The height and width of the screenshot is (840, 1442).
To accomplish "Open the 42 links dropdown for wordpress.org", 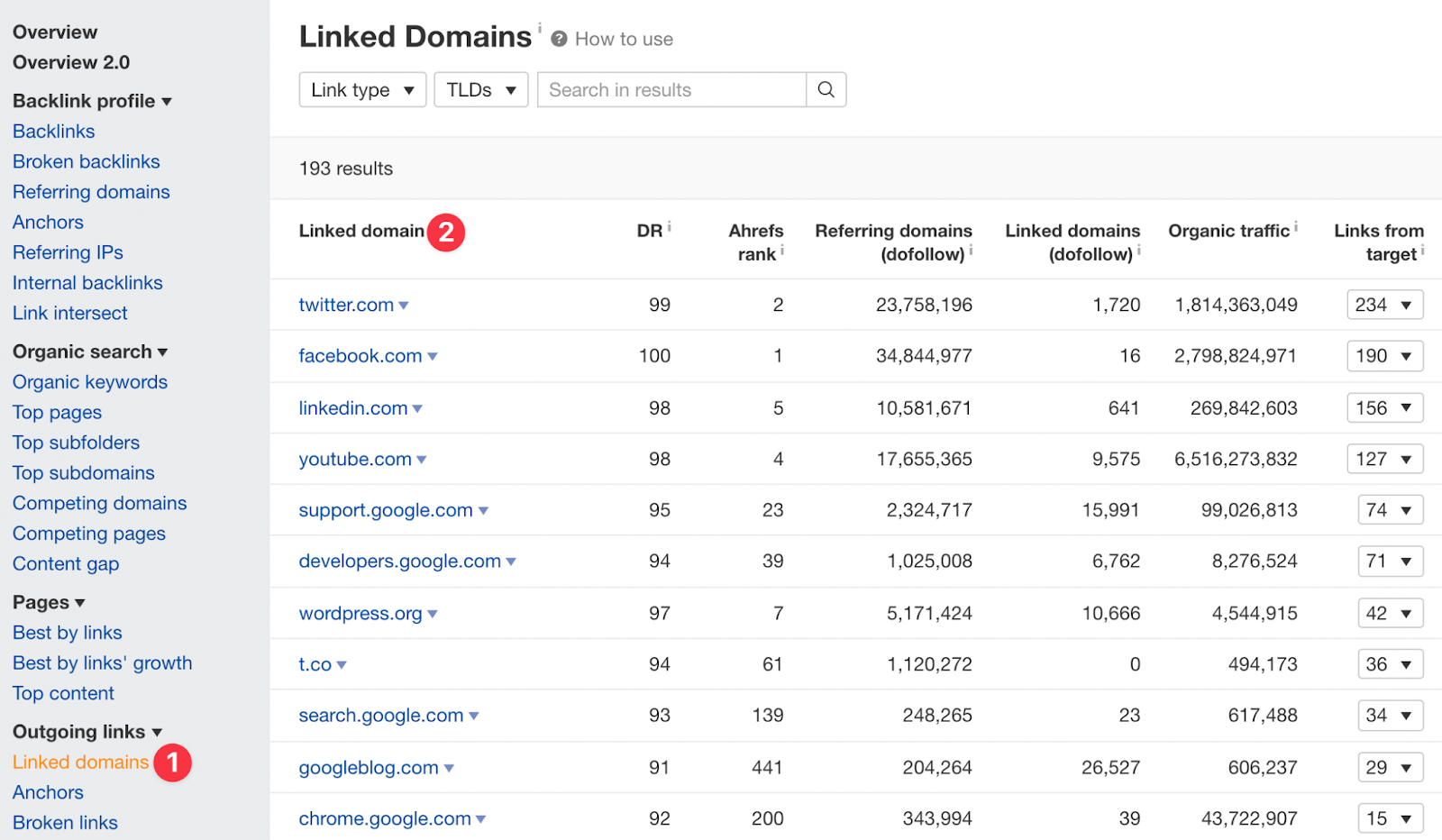I will tap(1391, 613).
